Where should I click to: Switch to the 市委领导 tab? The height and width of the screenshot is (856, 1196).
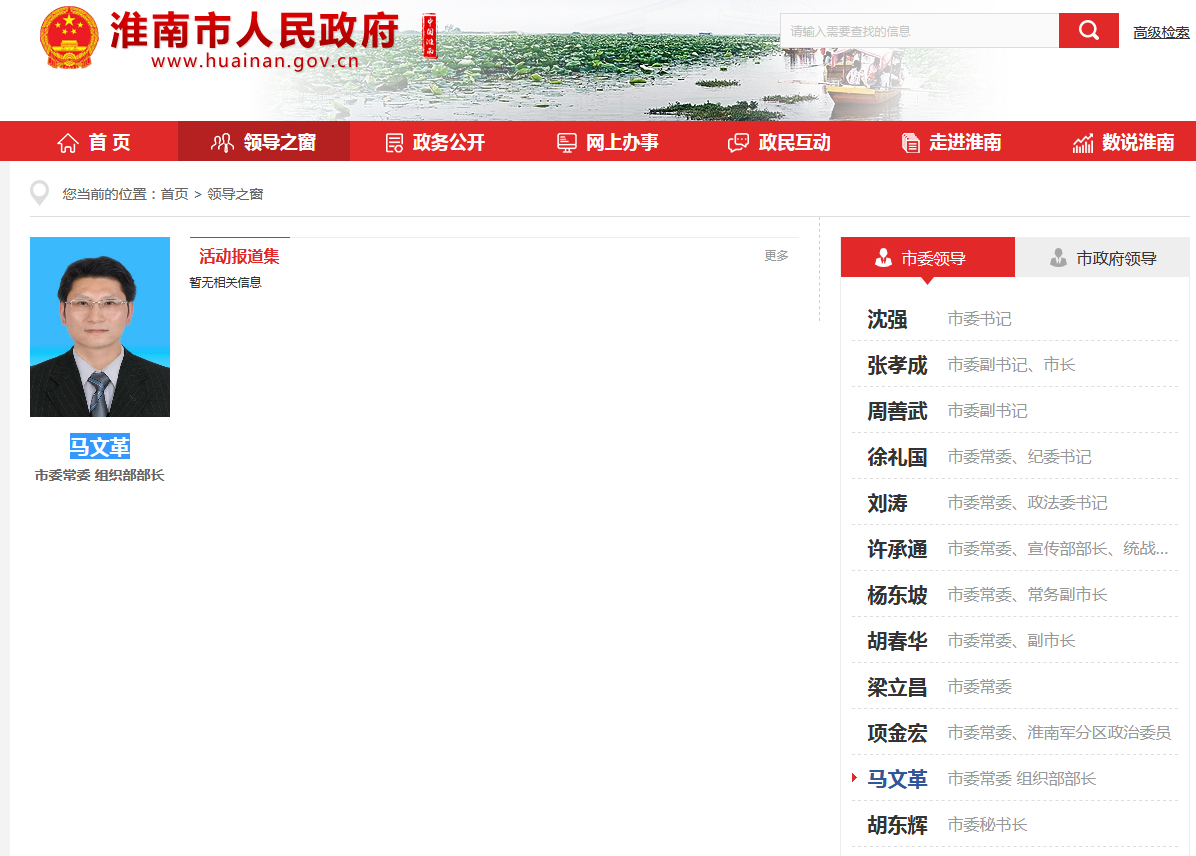click(928, 257)
